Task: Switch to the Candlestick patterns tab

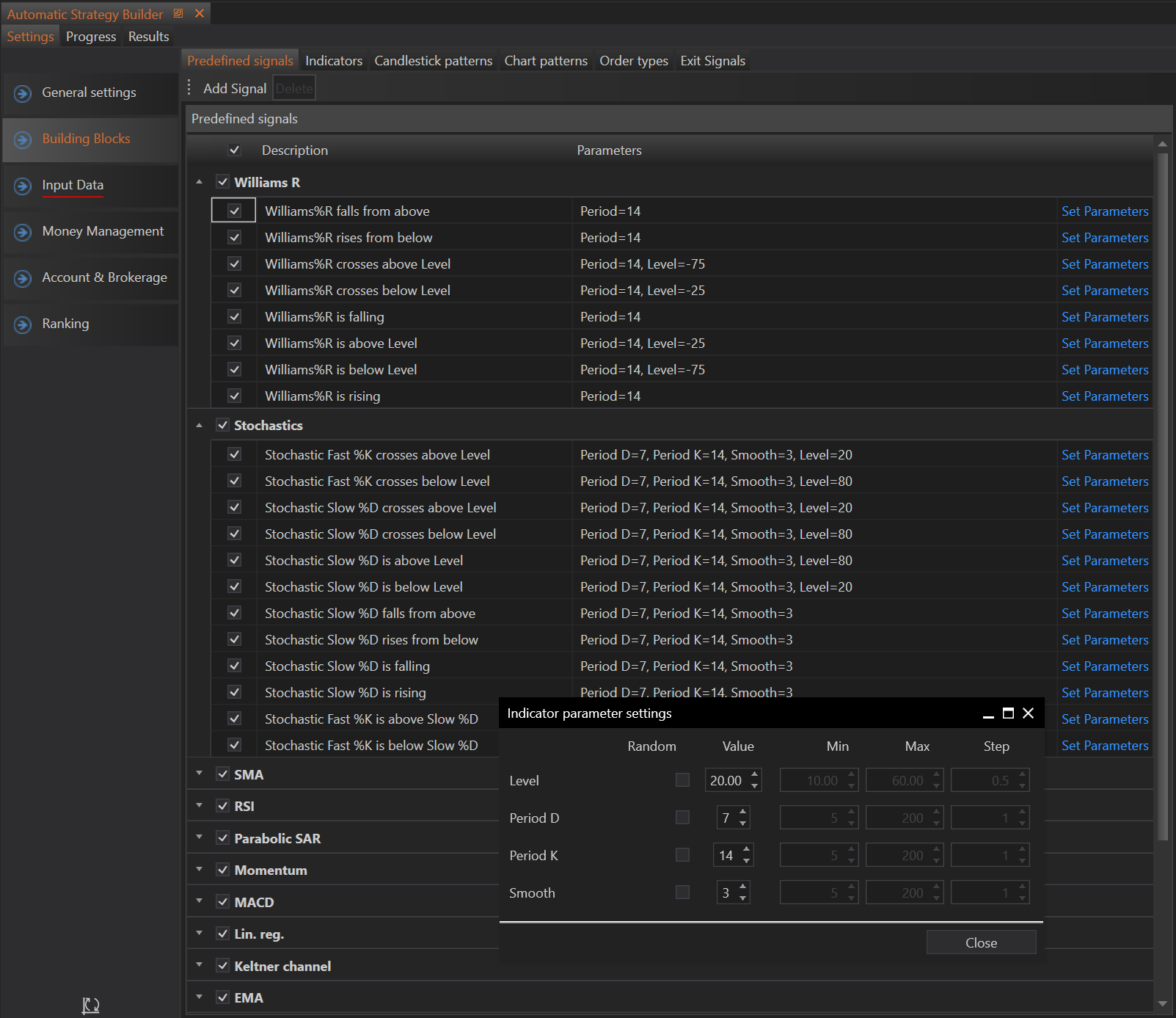Action: click(433, 61)
